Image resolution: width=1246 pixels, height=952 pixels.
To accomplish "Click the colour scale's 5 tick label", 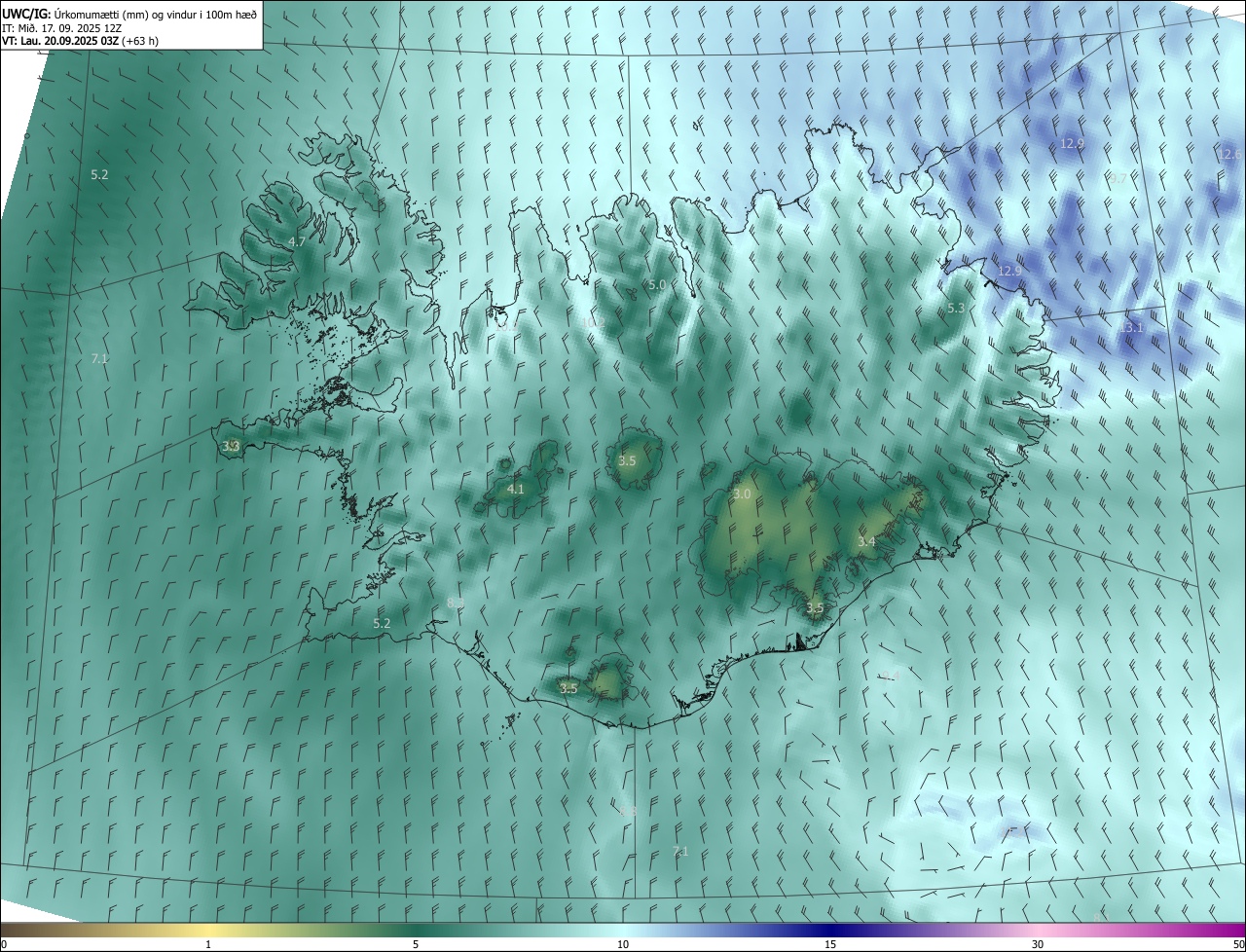I will [x=416, y=944].
